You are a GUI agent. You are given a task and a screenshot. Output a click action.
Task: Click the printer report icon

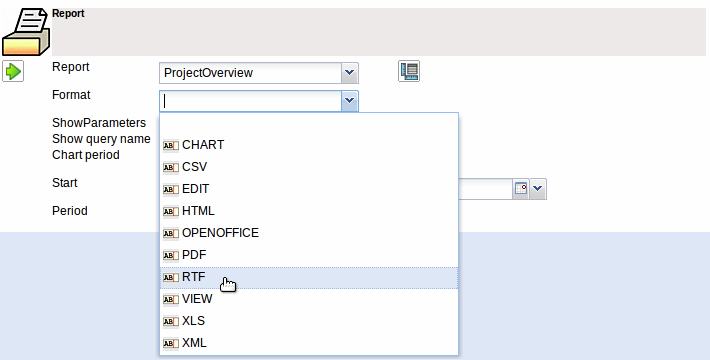point(26,32)
